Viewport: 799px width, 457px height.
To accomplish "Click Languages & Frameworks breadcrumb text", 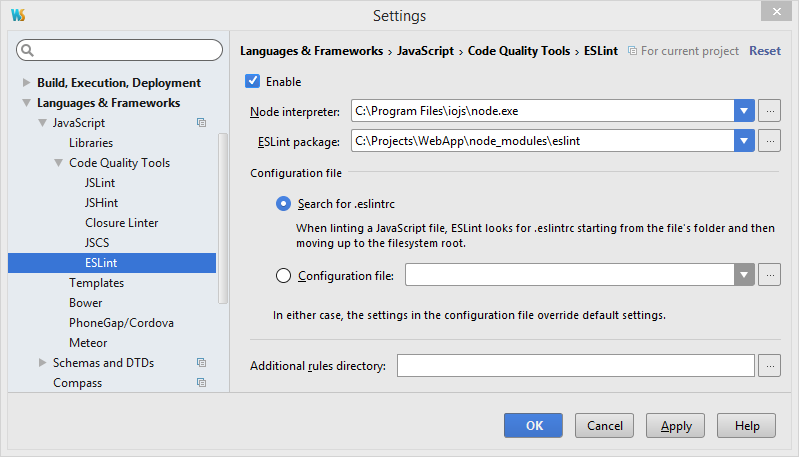I will tap(311, 51).
